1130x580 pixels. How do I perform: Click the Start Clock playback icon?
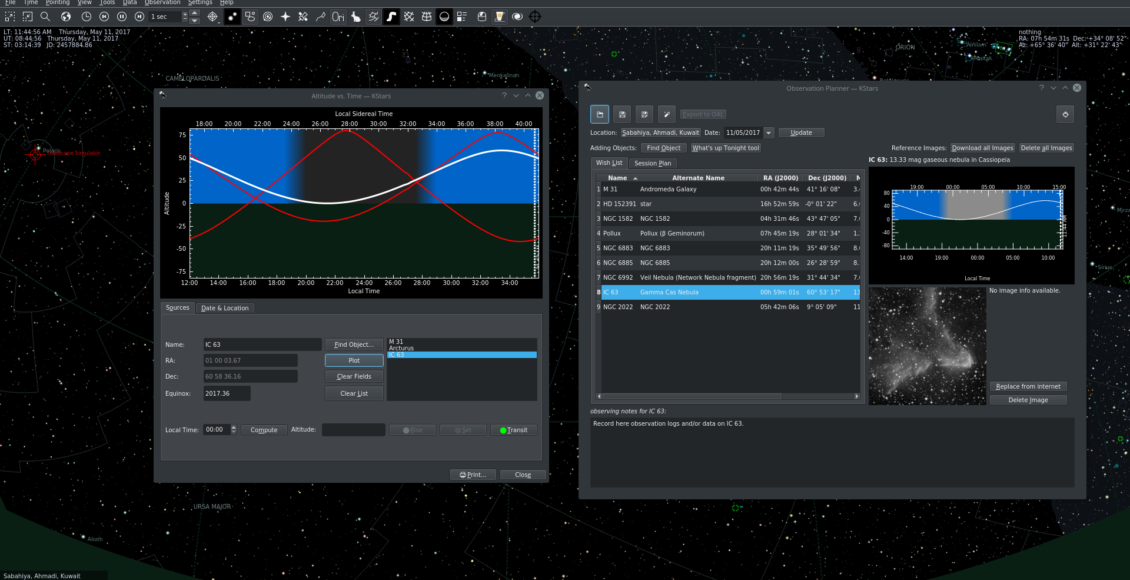point(123,16)
